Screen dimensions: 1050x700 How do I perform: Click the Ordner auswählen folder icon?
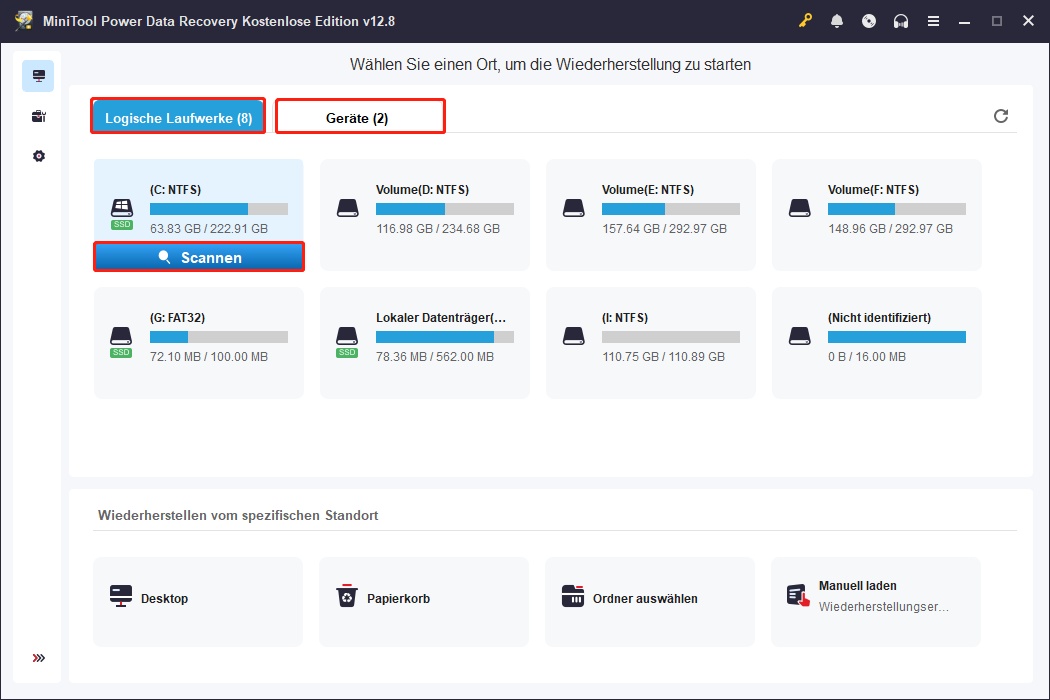coord(573,596)
